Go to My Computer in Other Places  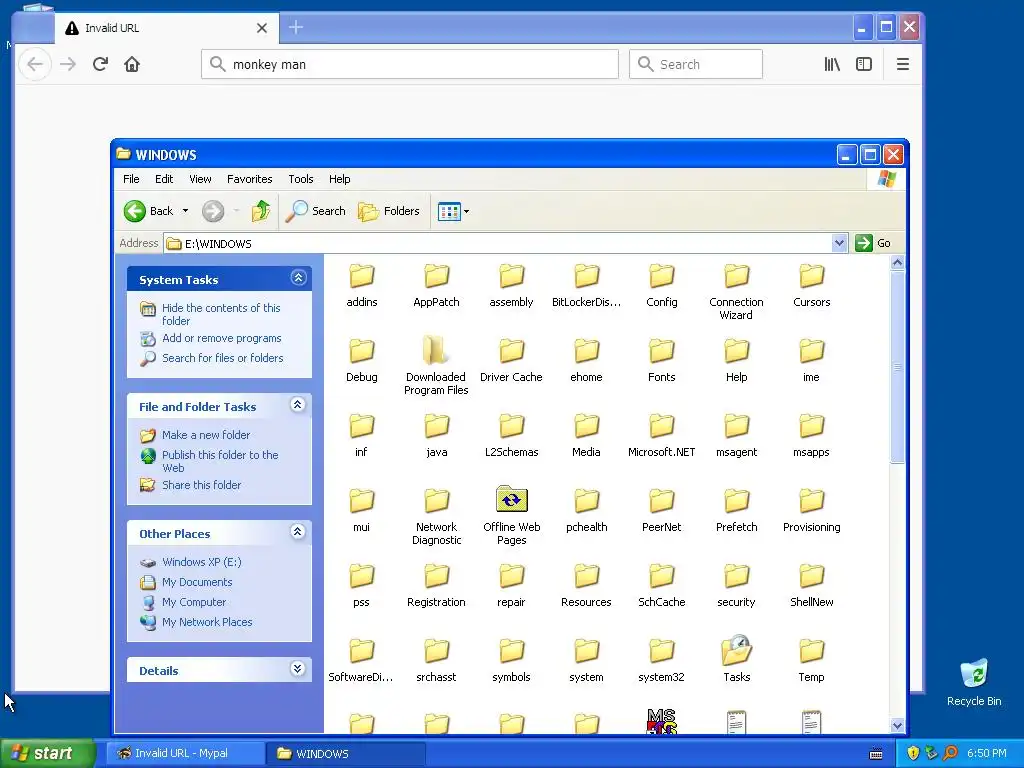point(194,602)
